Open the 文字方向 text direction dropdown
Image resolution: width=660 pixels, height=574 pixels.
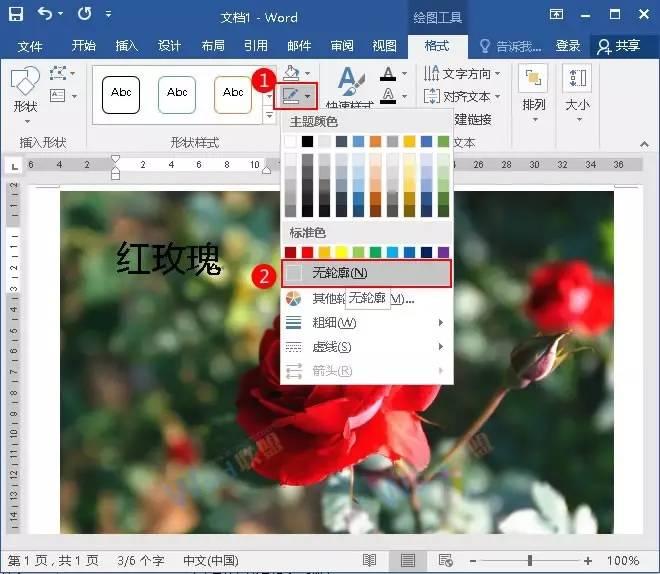(x=462, y=74)
